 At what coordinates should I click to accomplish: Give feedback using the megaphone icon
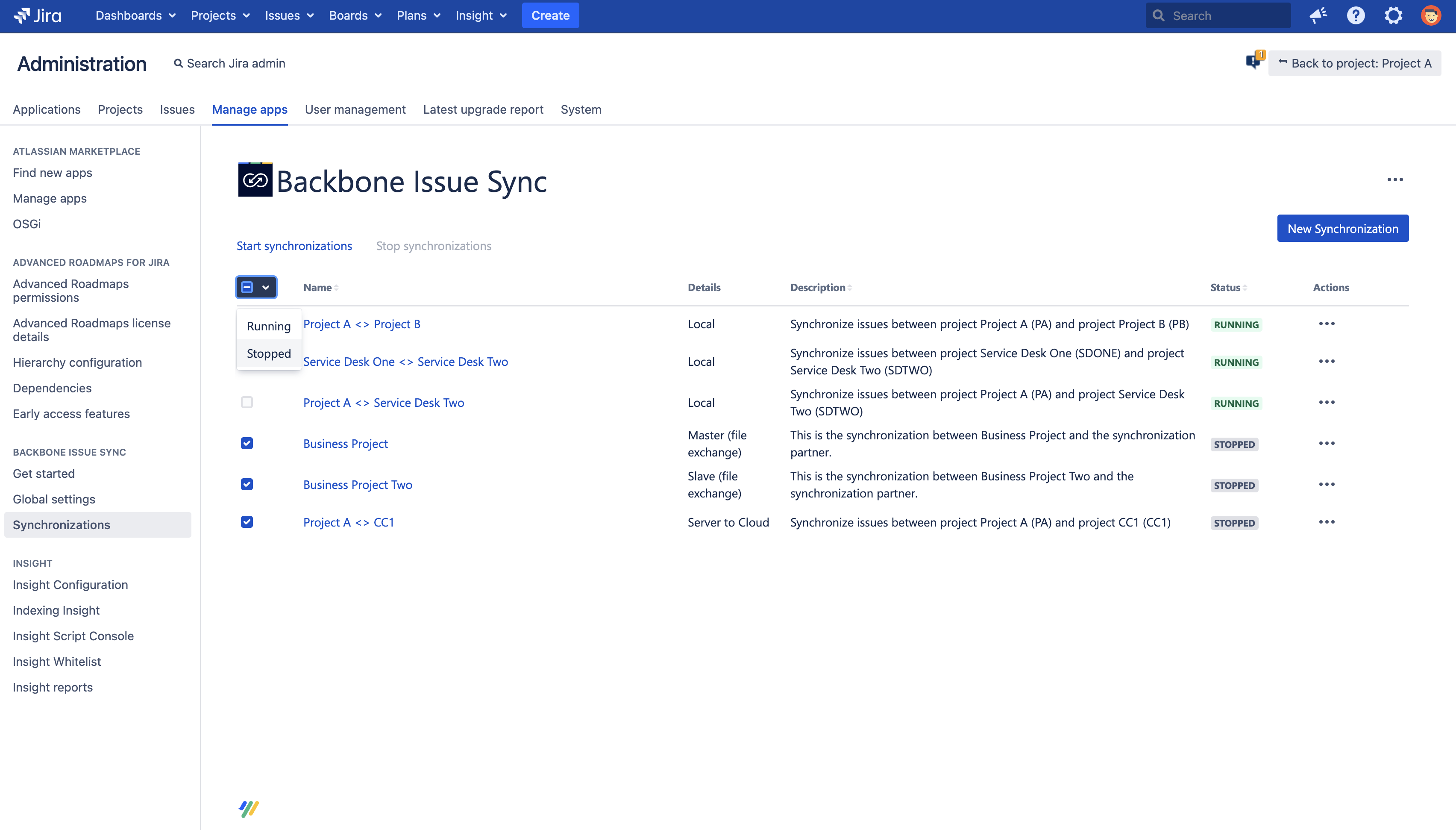pos(1318,15)
